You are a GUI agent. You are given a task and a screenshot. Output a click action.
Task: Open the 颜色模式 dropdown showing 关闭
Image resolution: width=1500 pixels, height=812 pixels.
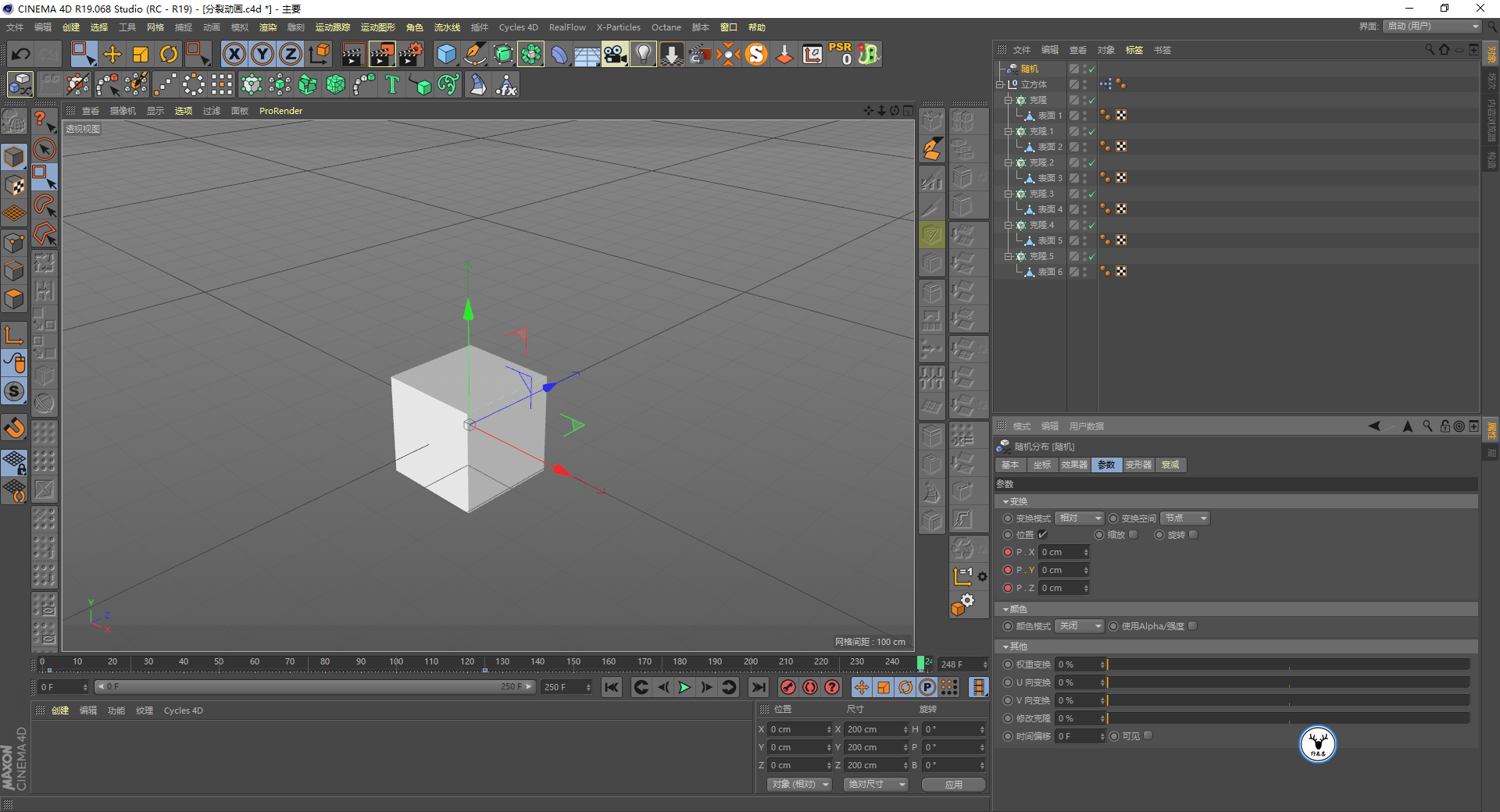coord(1079,626)
